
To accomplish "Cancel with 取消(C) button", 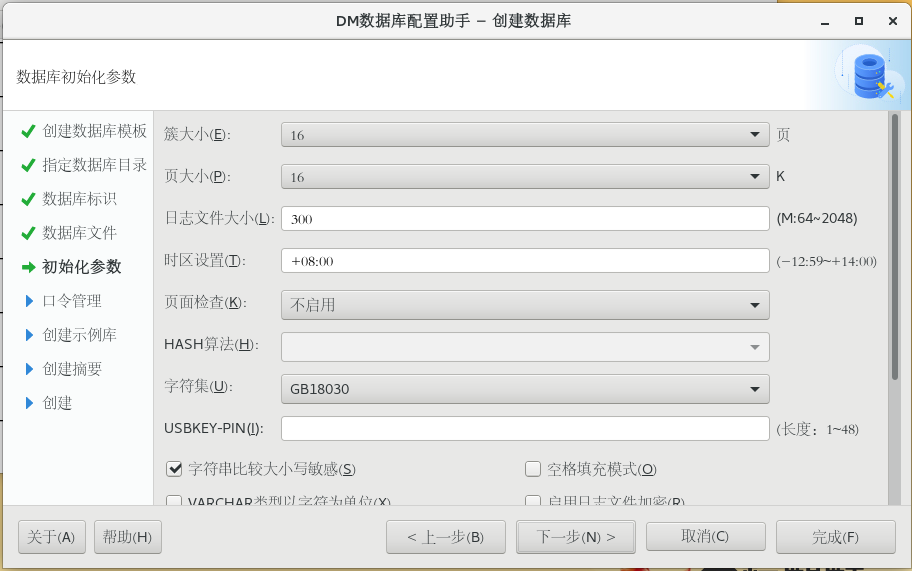I will [x=706, y=536].
